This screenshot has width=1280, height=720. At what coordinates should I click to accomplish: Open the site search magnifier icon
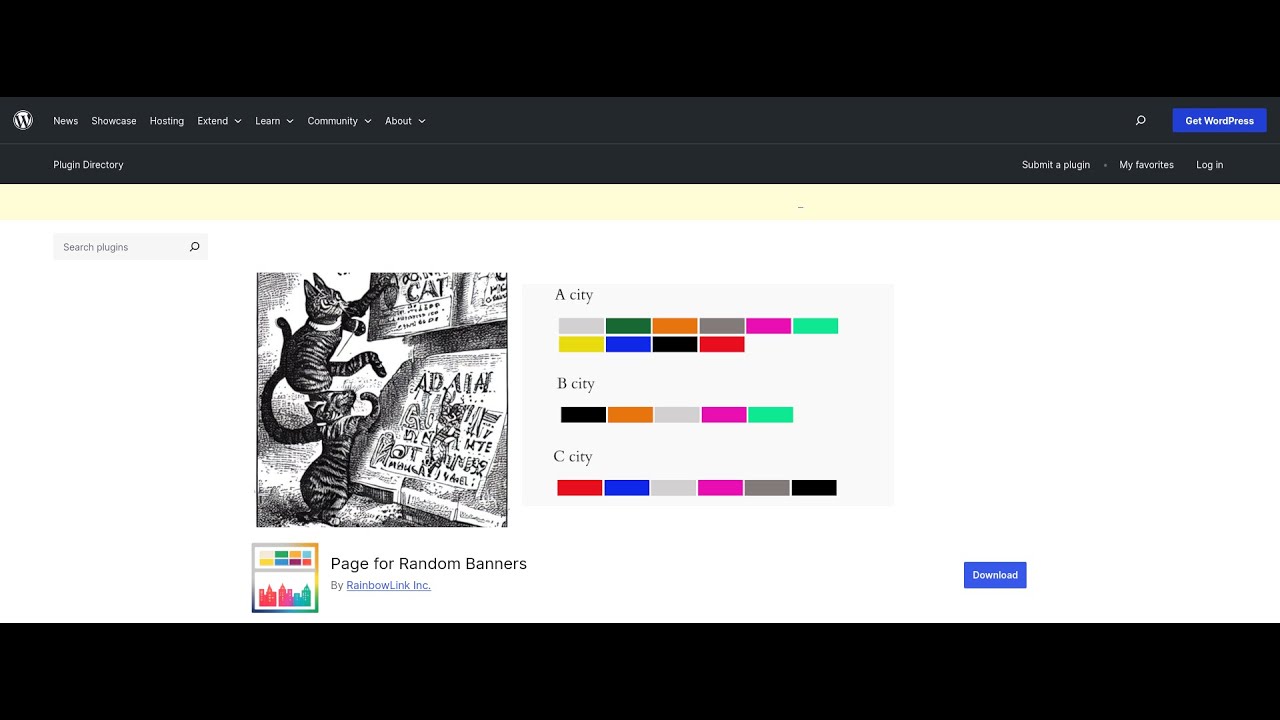tap(1140, 120)
